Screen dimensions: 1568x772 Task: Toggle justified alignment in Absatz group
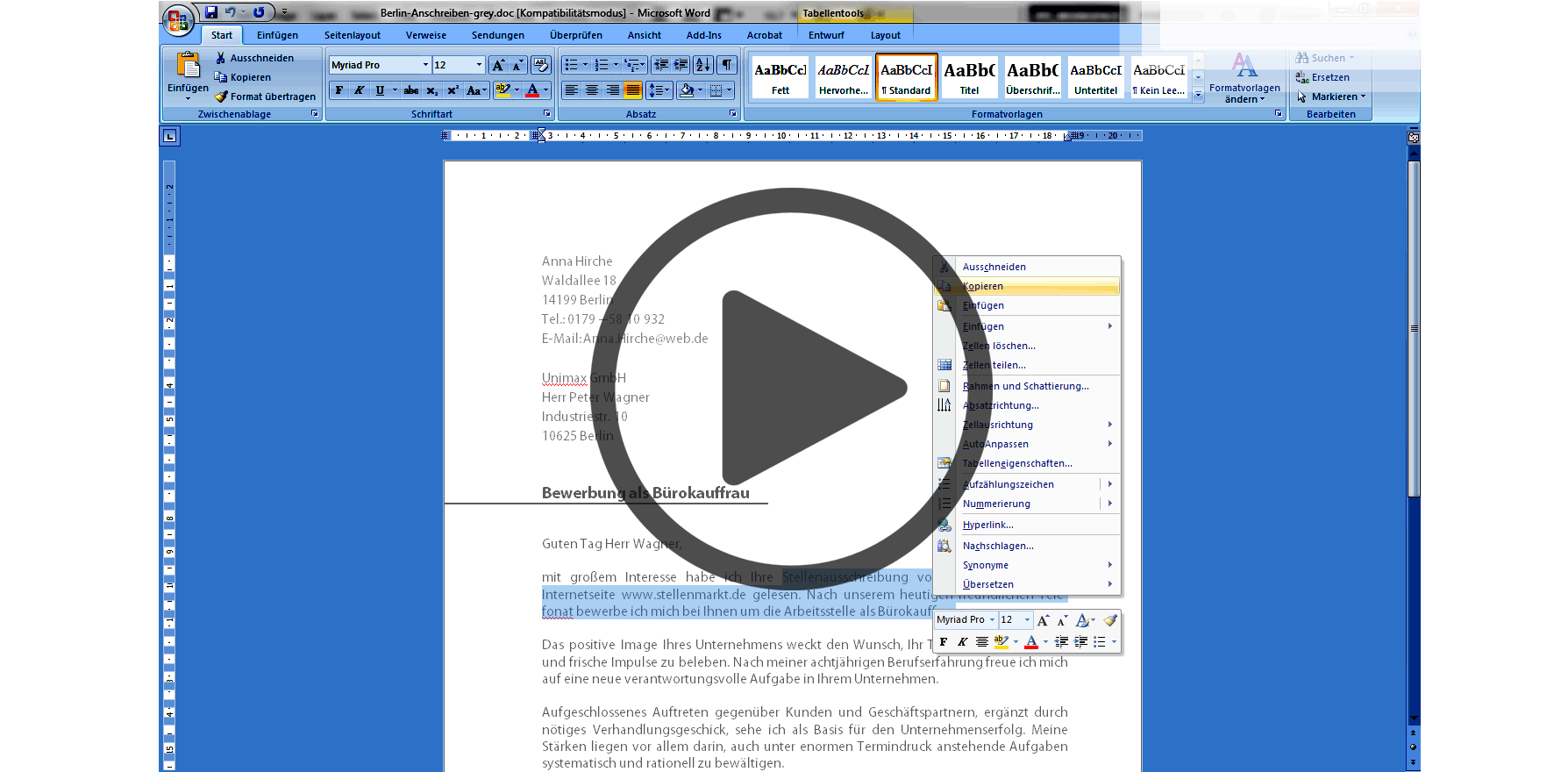[632, 90]
